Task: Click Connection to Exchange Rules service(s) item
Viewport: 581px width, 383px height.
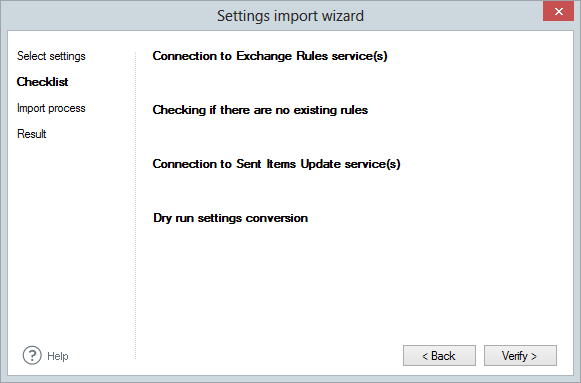Action: pos(270,56)
